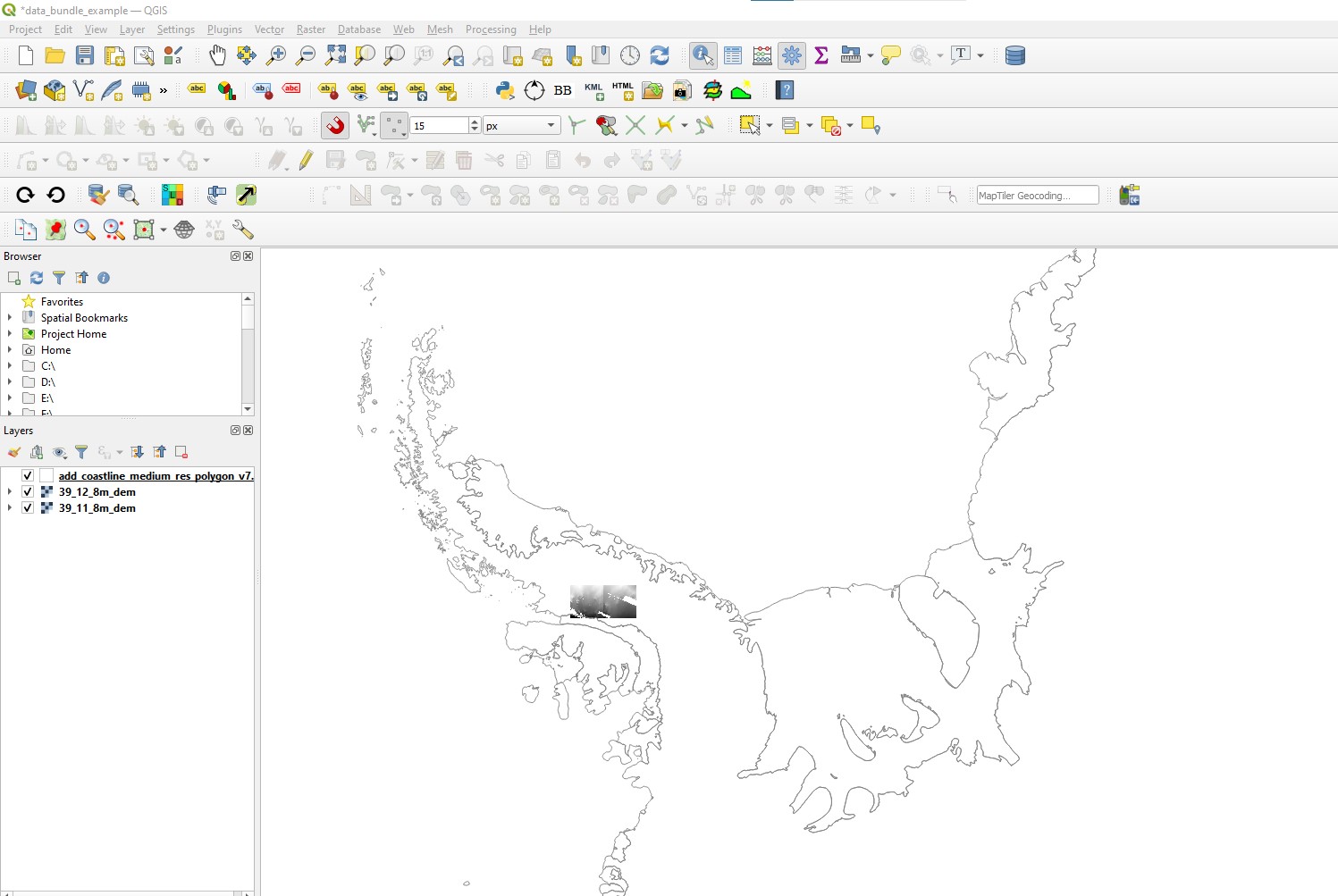Click the Collapse All button in Browser panel
The width and height of the screenshot is (1338, 896).
coord(81,278)
